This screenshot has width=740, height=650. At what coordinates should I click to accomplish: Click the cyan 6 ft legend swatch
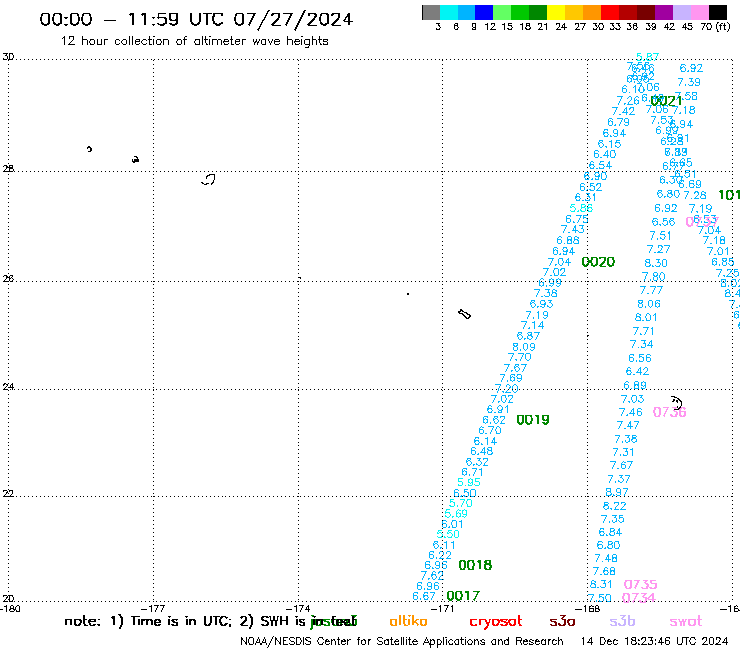(x=449, y=12)
